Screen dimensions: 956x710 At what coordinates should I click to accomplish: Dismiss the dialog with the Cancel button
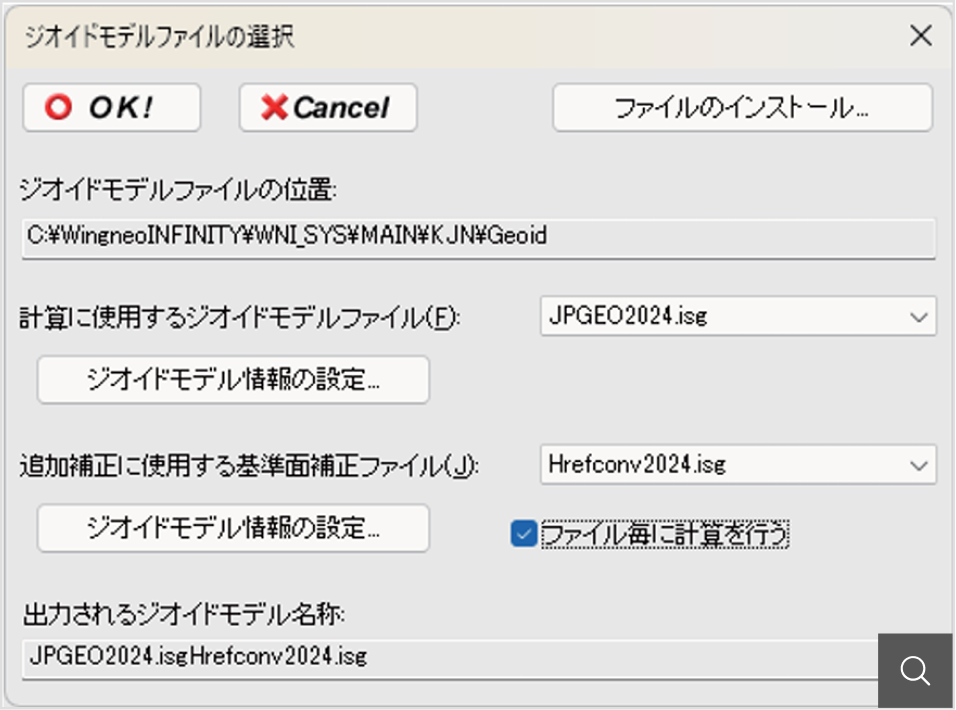(x=328, y=108)
